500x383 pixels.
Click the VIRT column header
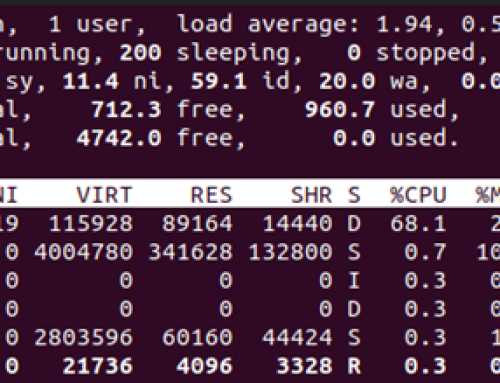[104, 195]
